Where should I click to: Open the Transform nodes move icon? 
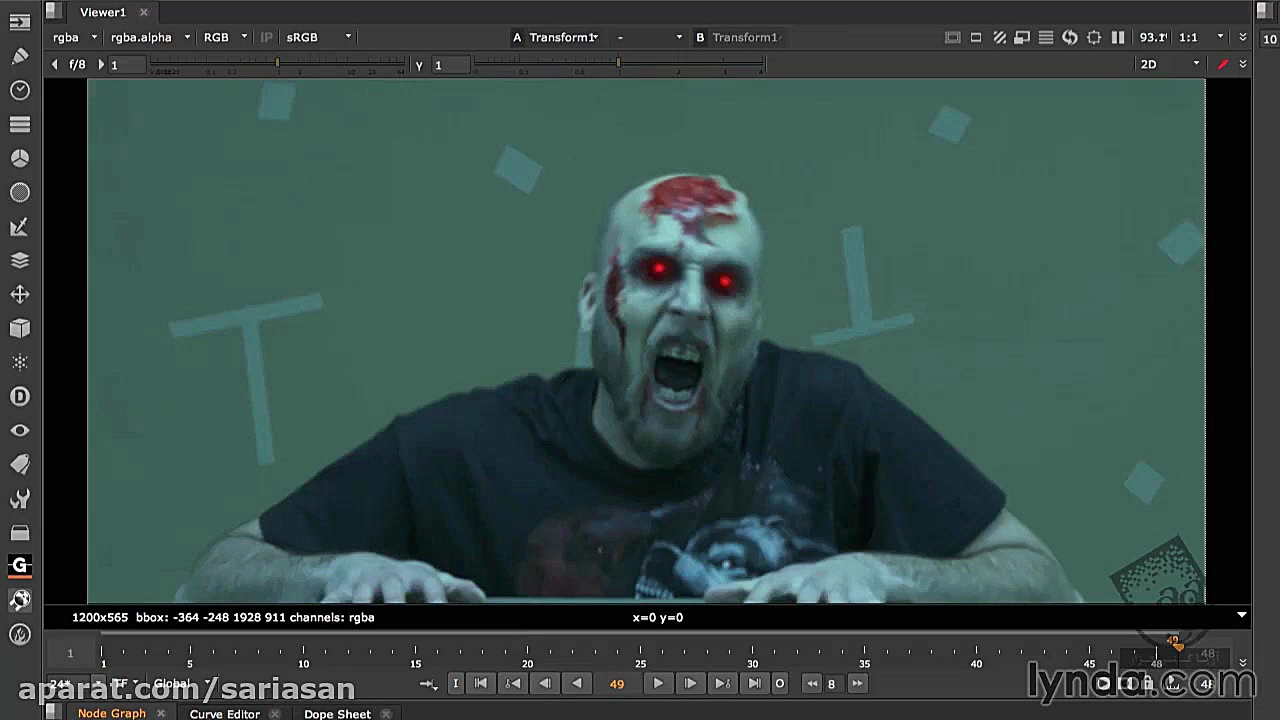[20, 294]
